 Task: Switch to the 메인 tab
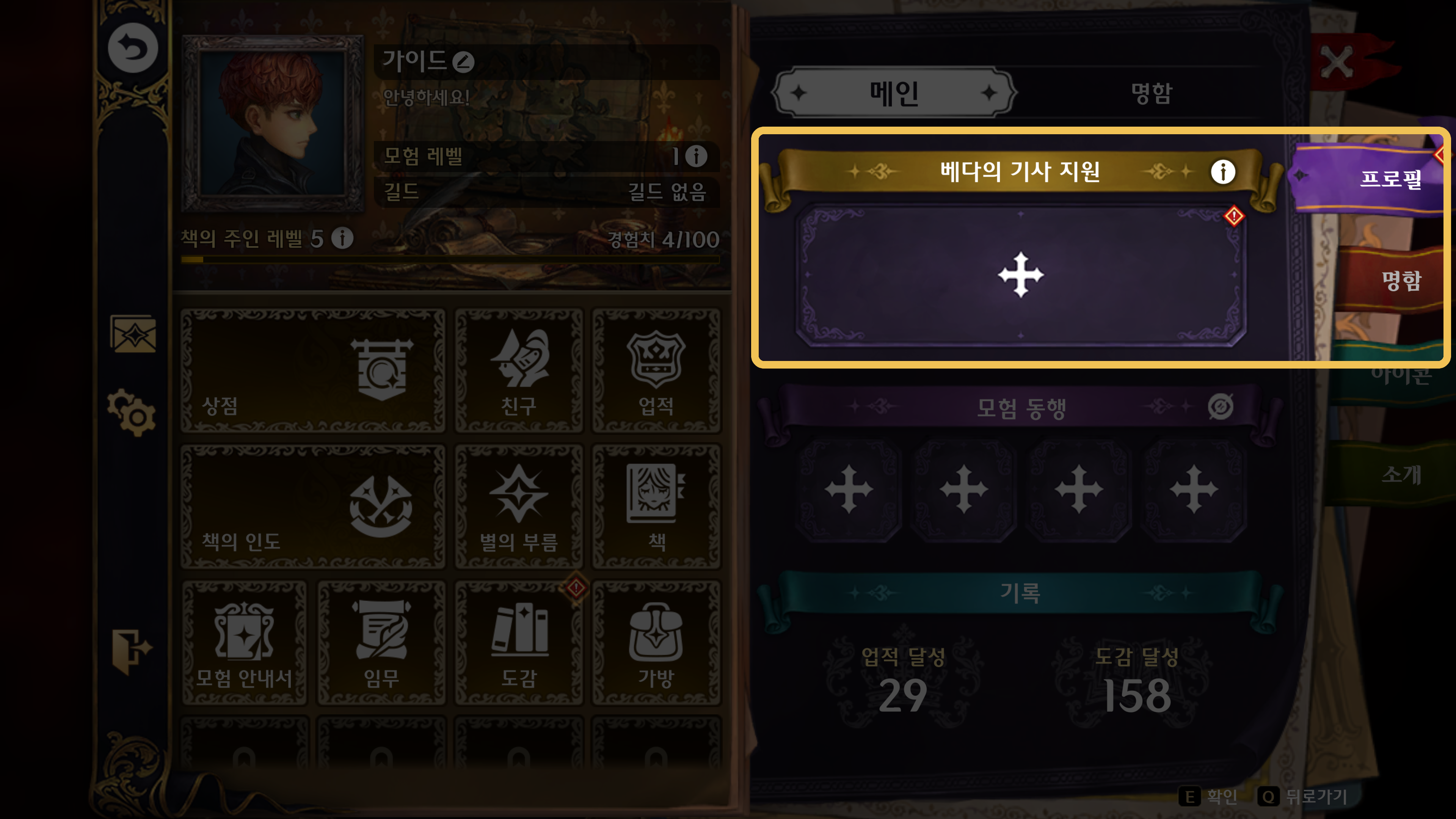coord(894,93)
